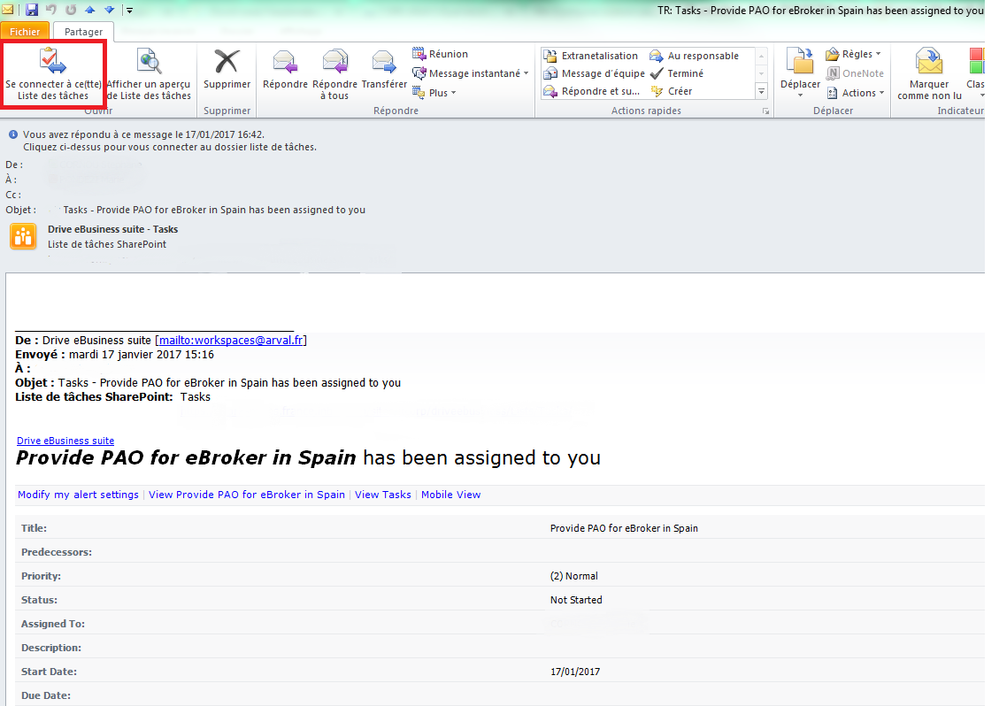
Task: Click the status value Not Started
Action: point(576,600)
